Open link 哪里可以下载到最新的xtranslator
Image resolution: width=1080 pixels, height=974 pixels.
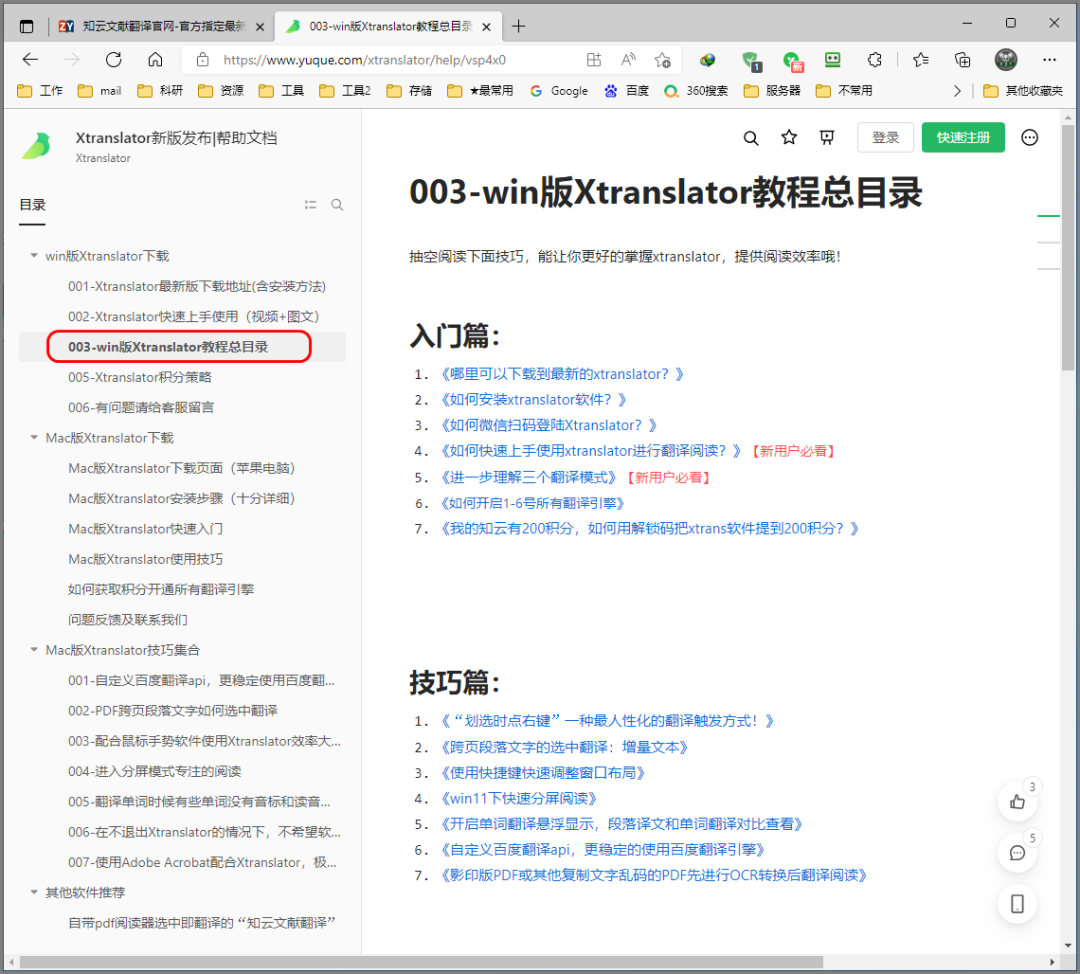[x=562, y=374]
